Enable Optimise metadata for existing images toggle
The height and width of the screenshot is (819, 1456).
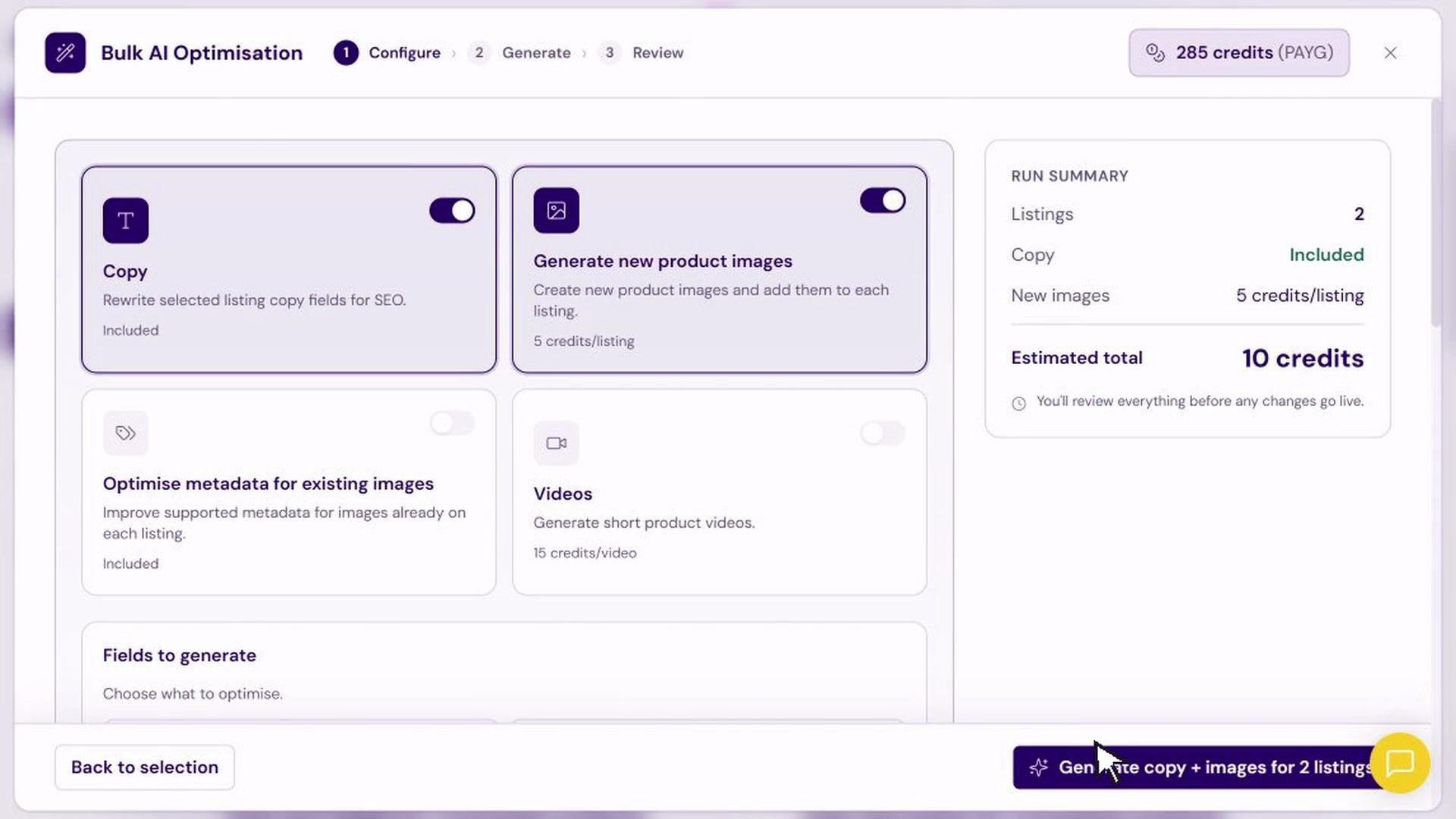[x=452, y=422]
